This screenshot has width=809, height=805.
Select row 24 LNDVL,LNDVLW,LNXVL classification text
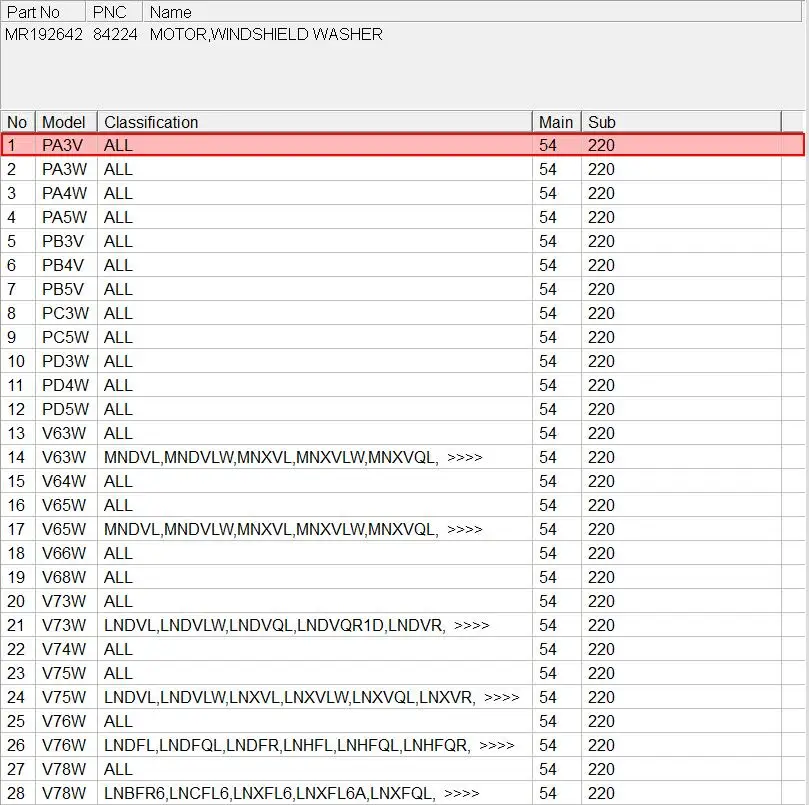pyautogui.click(x=289, y=697)
